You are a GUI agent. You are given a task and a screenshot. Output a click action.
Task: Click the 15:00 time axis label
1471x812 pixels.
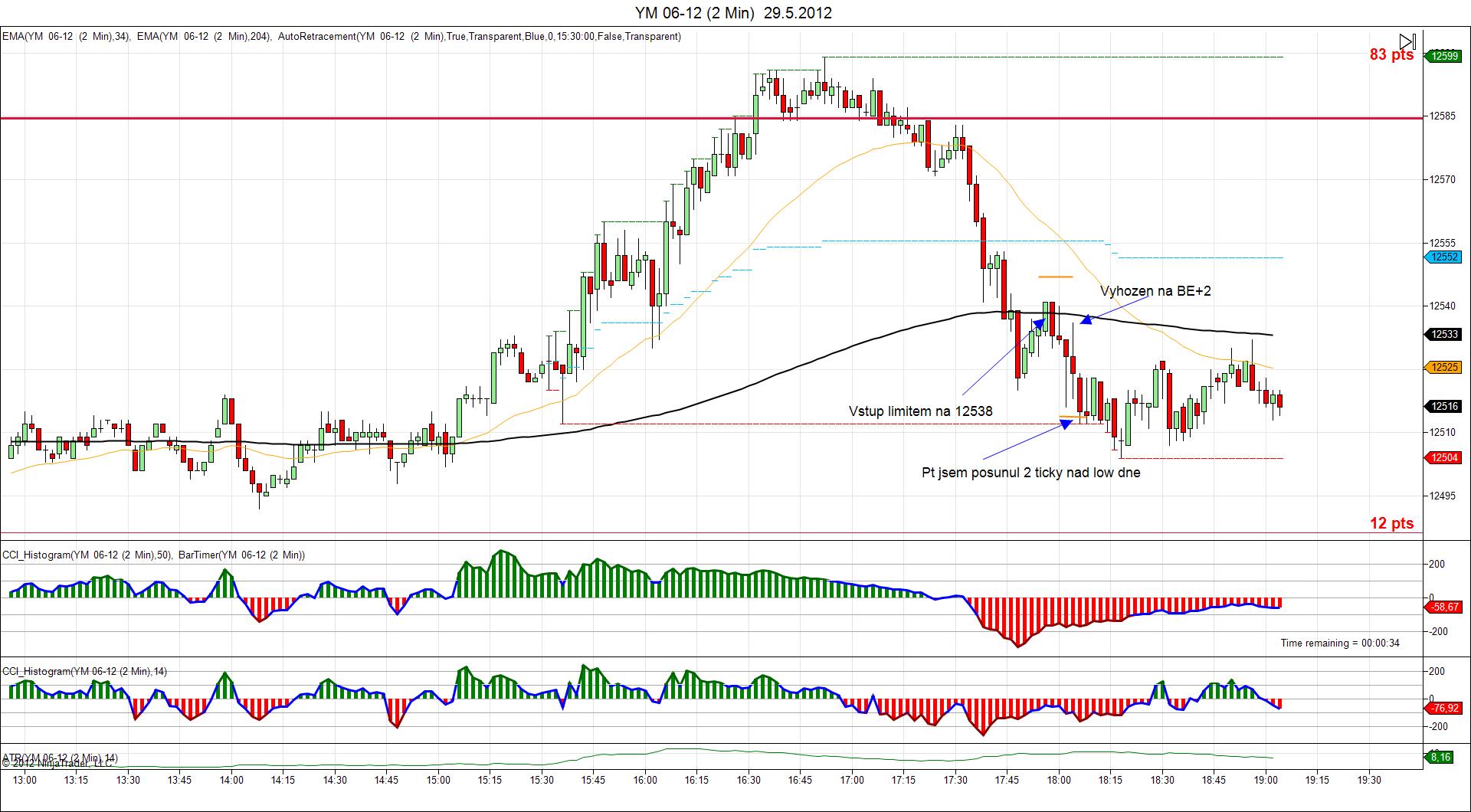438,780
